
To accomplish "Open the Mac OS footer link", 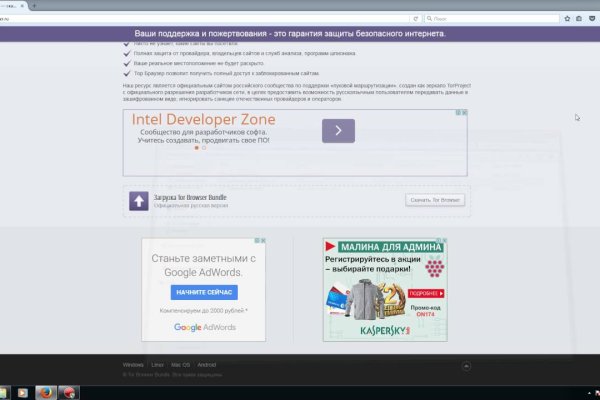I will (181, 365).
